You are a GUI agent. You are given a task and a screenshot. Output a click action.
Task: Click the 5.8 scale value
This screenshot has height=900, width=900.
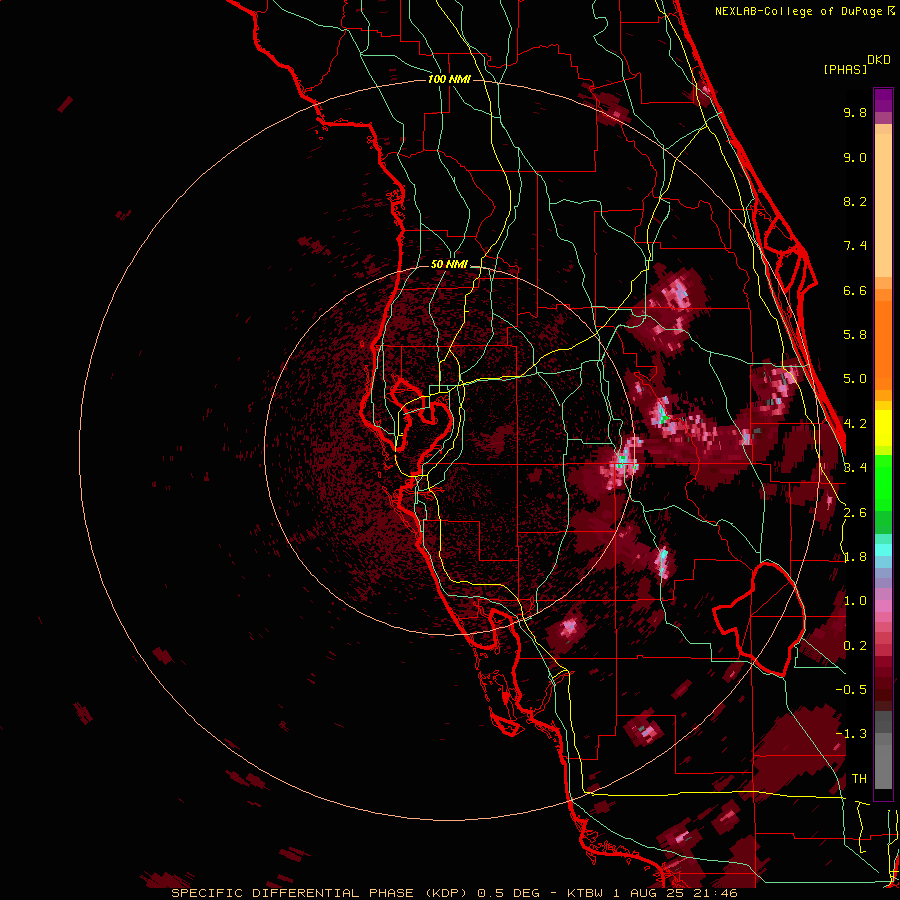pyautogui.click(x=855, y=335)
